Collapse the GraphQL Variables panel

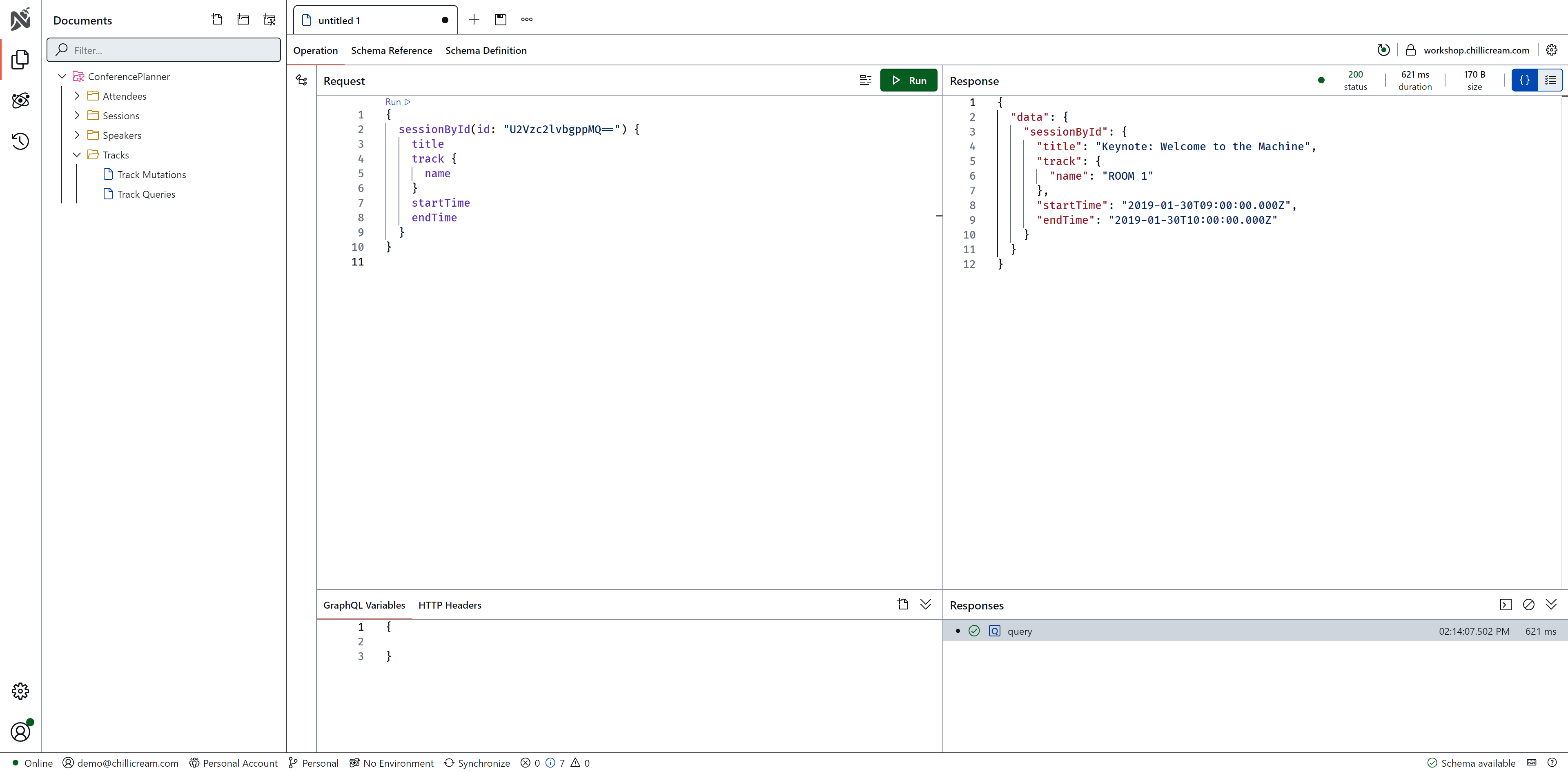[925, 605]
